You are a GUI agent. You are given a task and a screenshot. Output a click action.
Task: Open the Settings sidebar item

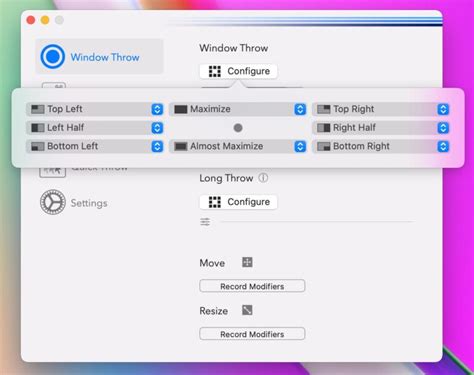tap(74, 203)
